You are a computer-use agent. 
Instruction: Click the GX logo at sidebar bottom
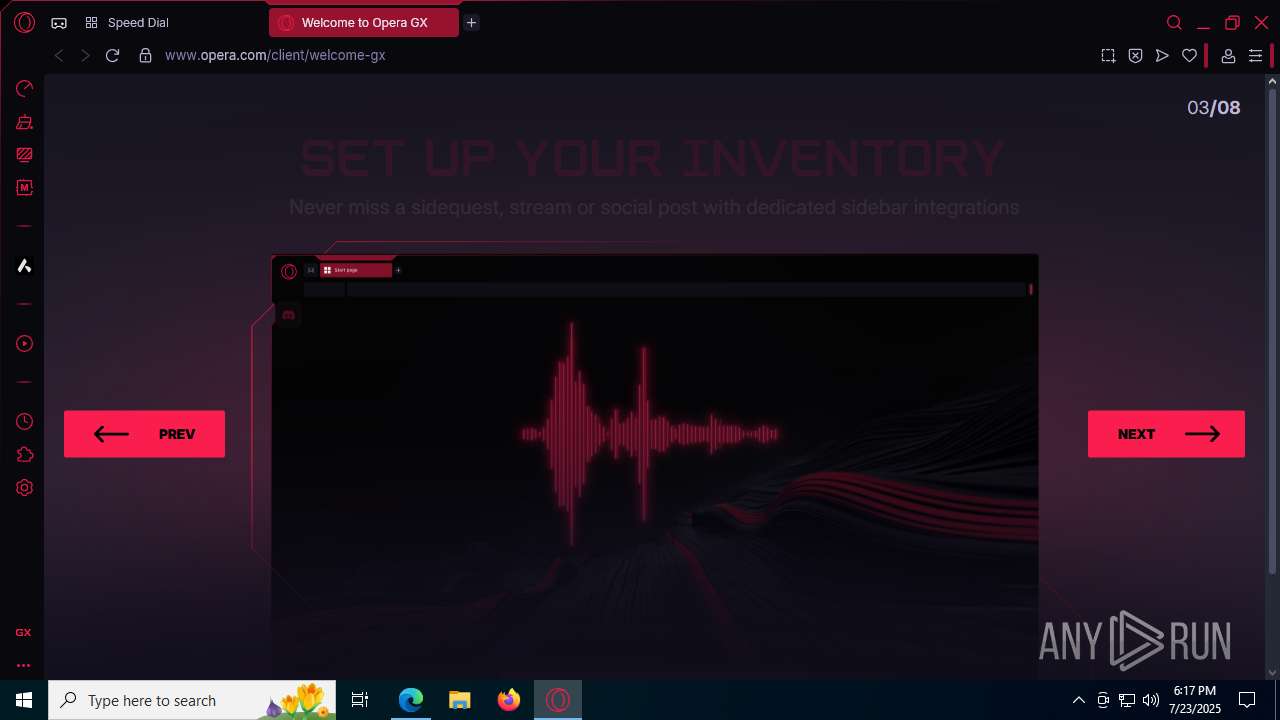click(x=23, y=632)
